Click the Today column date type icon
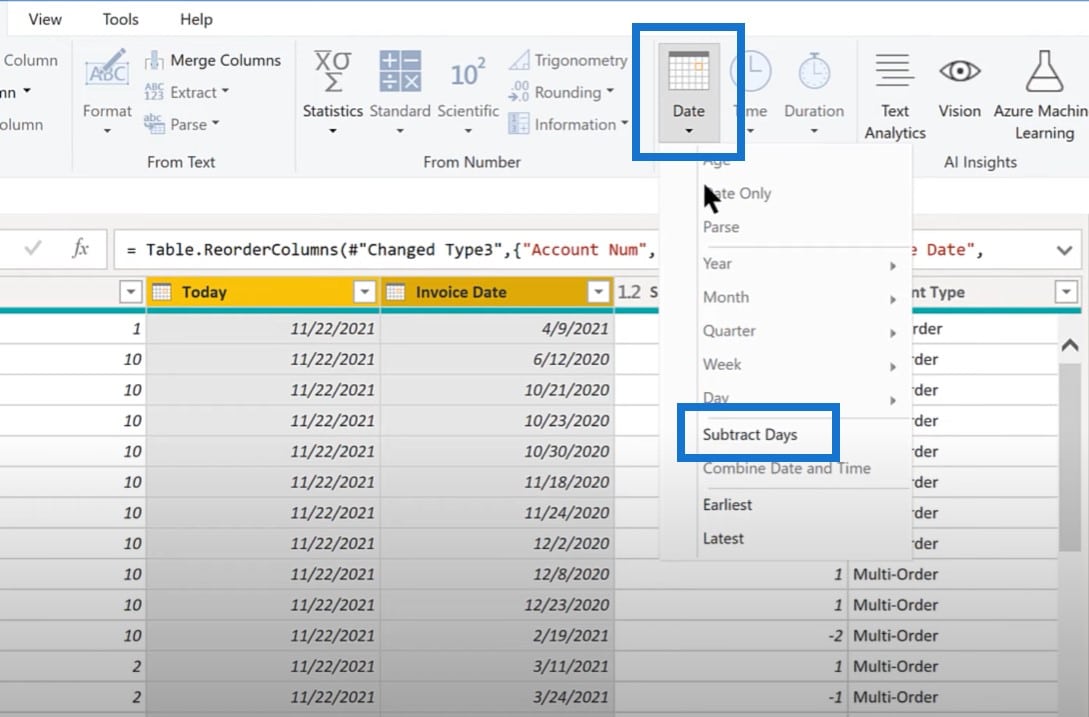 (x=162, y=292)
